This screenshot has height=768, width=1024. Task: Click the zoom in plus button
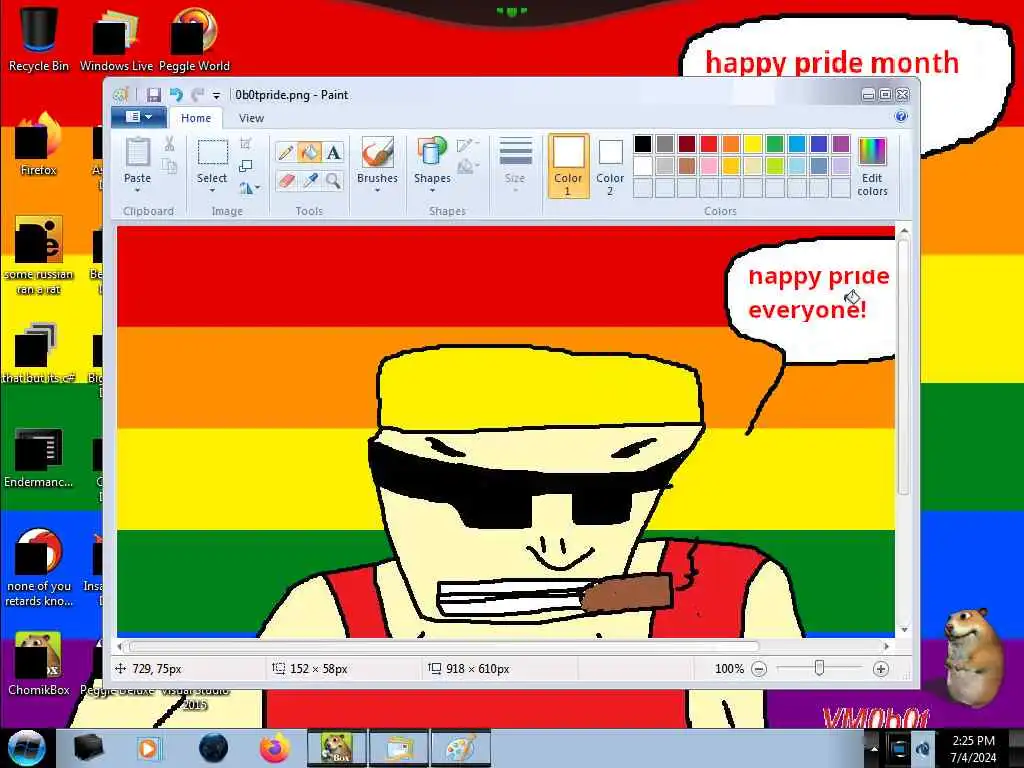880,669
